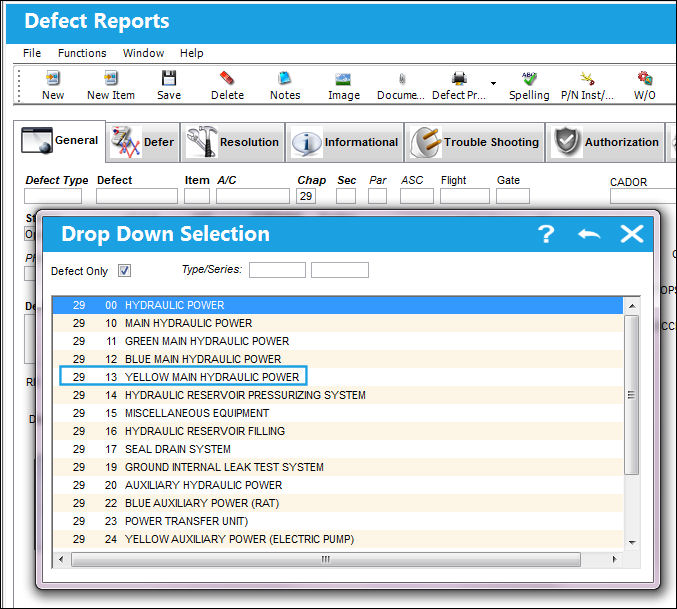Click the horizontal scroll left arrow
Viewport: 677px width, 609px height.
coord(61,559)
